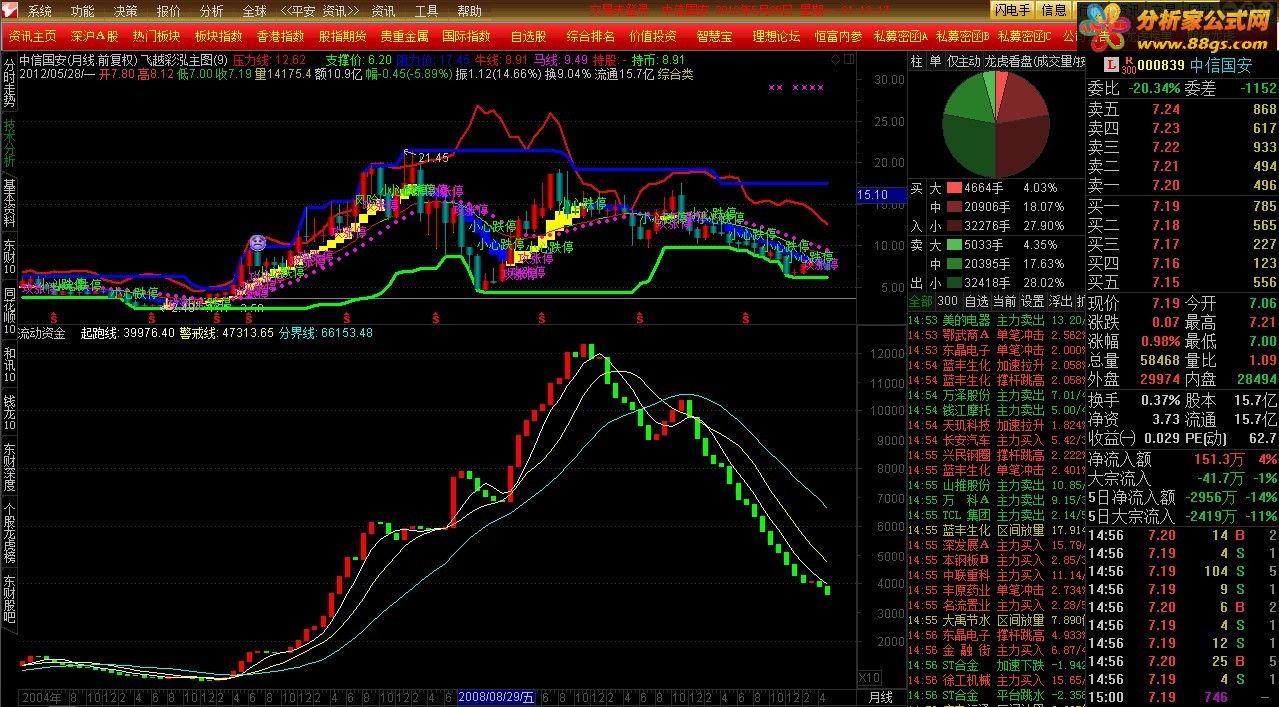Switch to 东财股吧 side tab

[9, 599]
